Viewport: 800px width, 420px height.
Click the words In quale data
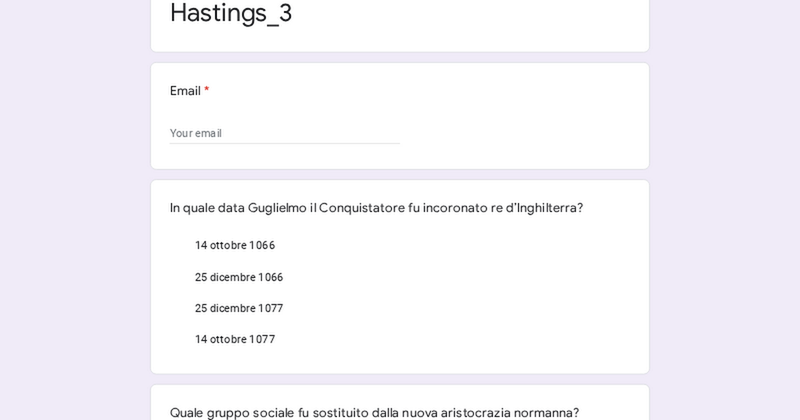point(207,208)
